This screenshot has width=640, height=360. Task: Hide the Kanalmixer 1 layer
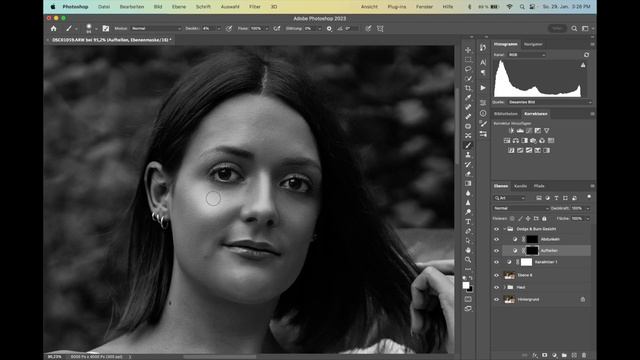pyautogui.click(x=497, y=262)
